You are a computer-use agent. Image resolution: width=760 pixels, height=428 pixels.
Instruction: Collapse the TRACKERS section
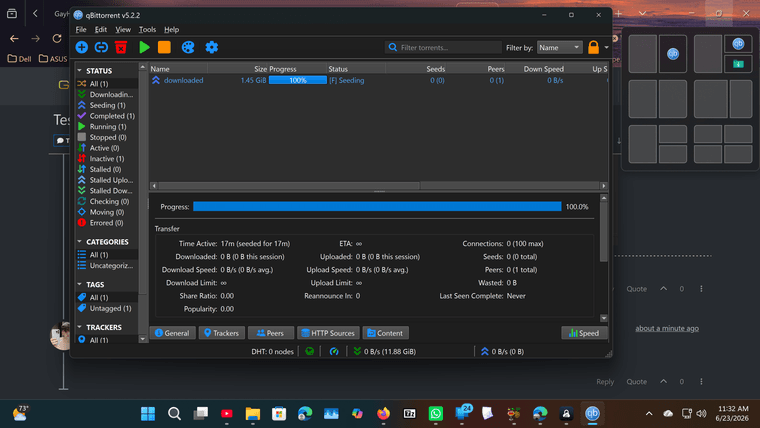coord(79,327)
